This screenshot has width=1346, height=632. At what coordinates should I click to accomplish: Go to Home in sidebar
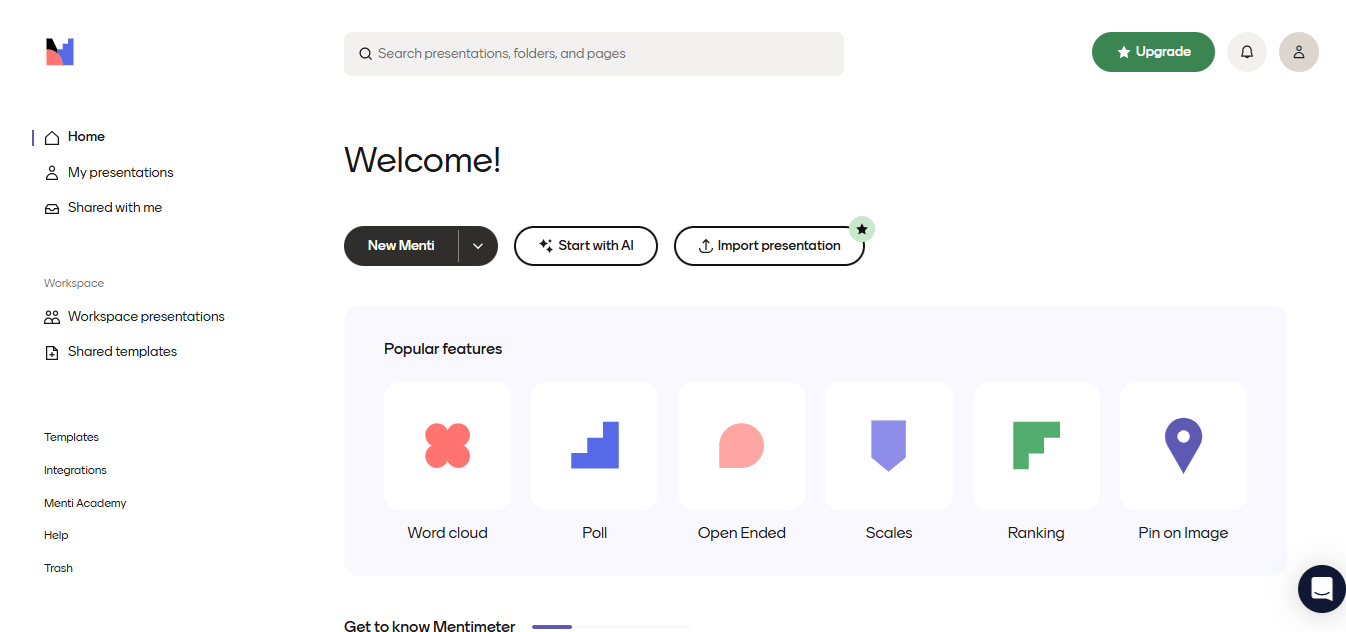(x=75, y=137)
